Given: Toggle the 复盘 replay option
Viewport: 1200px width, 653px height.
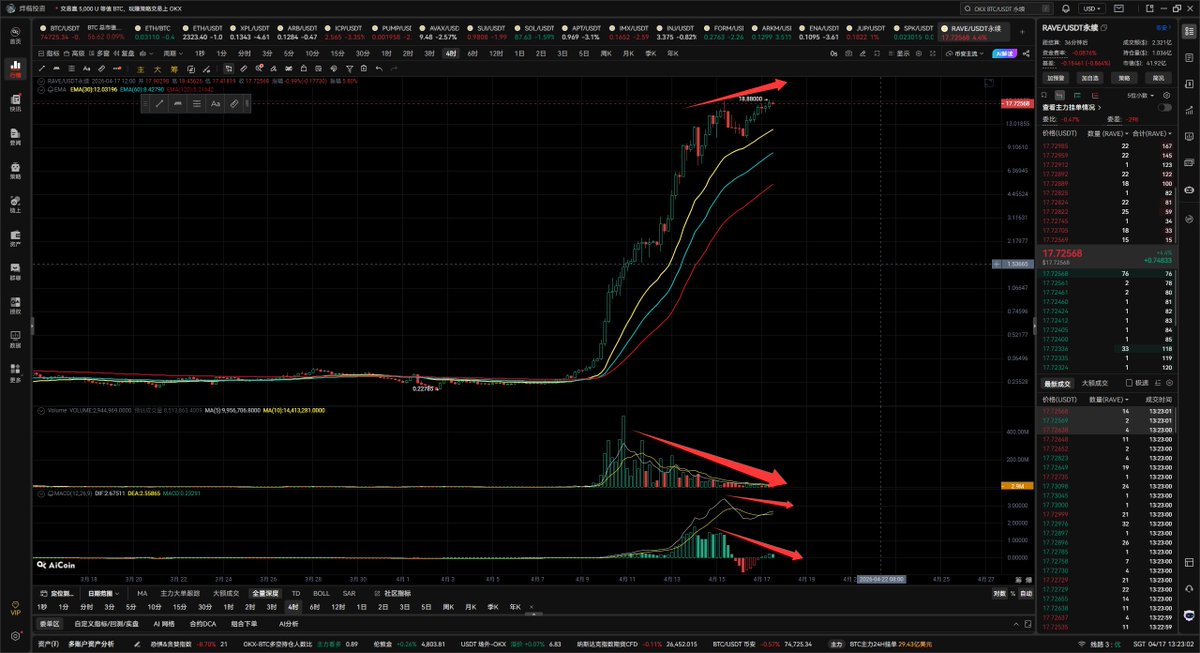Looking at the screenshot, I should pyautogui.click(x=122, y=53).
